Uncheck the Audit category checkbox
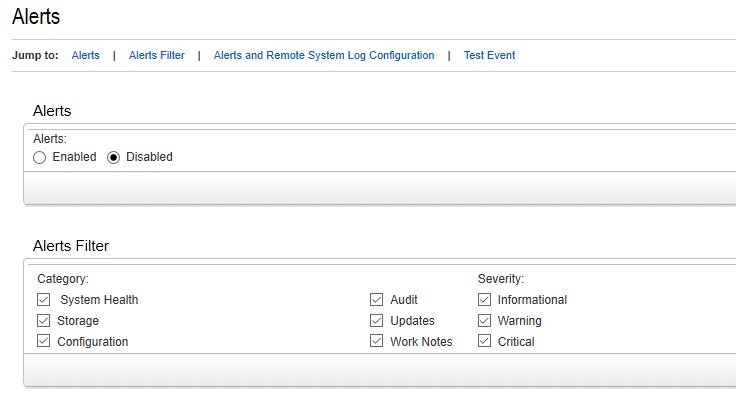The width and height of the screenshot is (736, 408). click(376, 300)
